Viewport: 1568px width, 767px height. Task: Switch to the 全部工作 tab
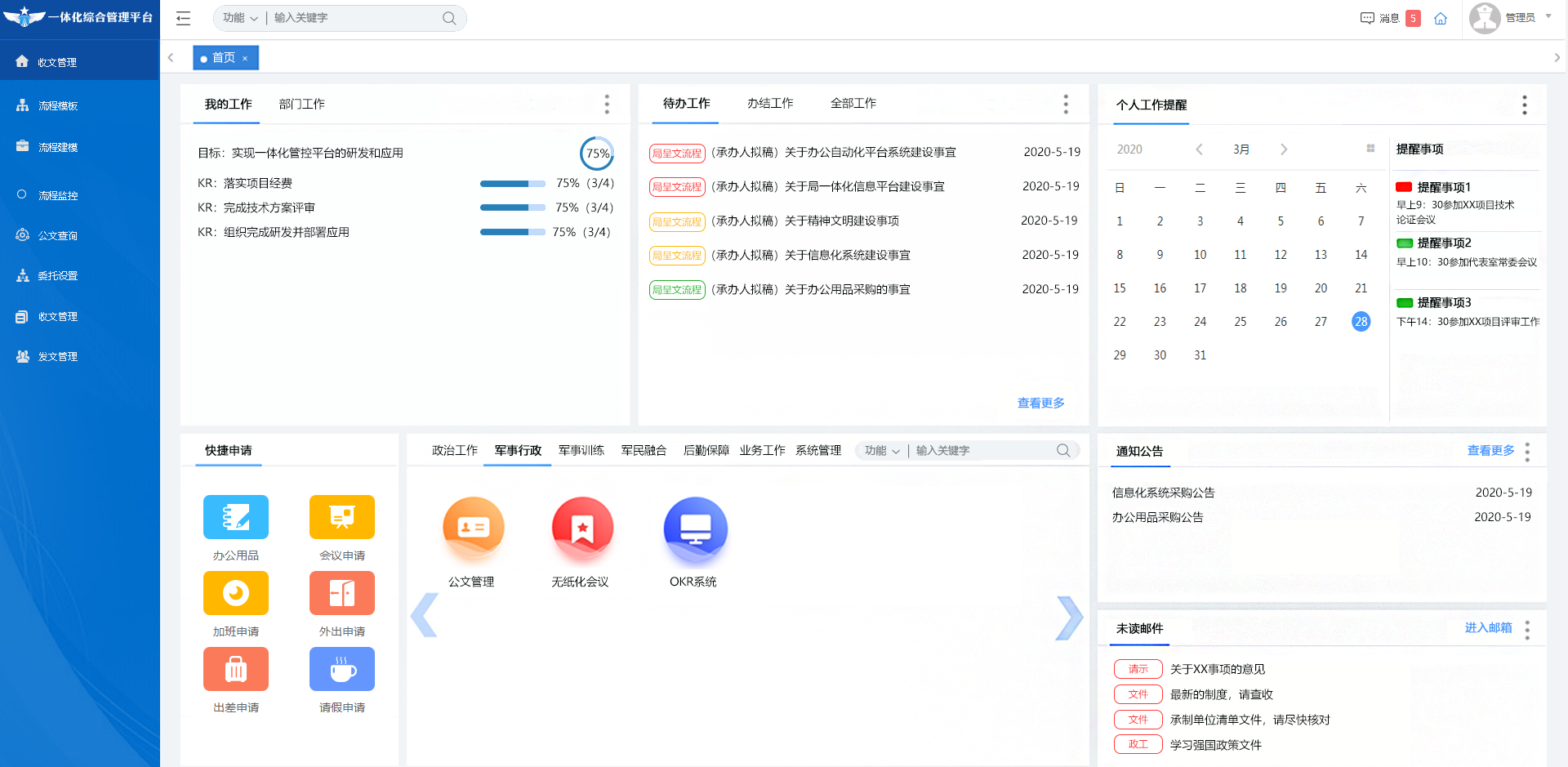[x=853, y=103]
